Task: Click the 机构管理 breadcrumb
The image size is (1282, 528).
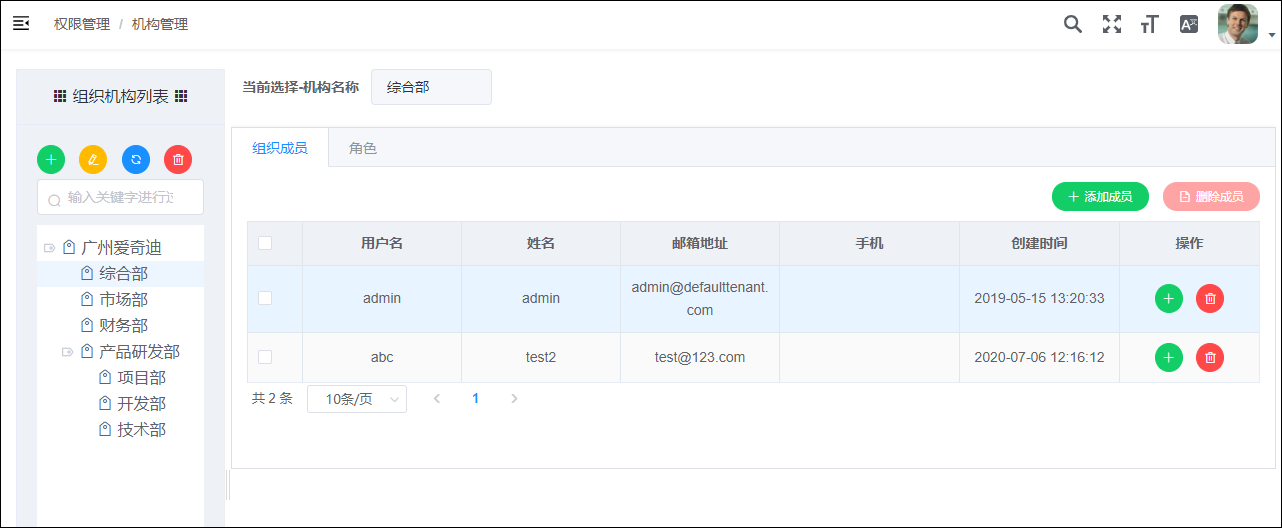Action: tap(160, 24)
